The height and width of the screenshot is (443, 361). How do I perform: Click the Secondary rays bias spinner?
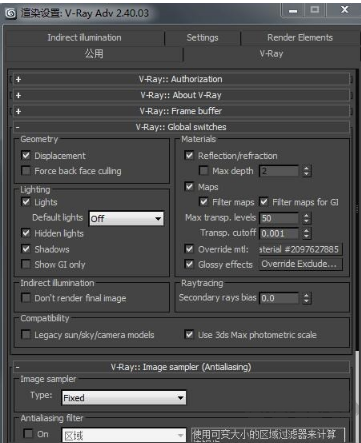pyautogui.click(x=307, y=298)
